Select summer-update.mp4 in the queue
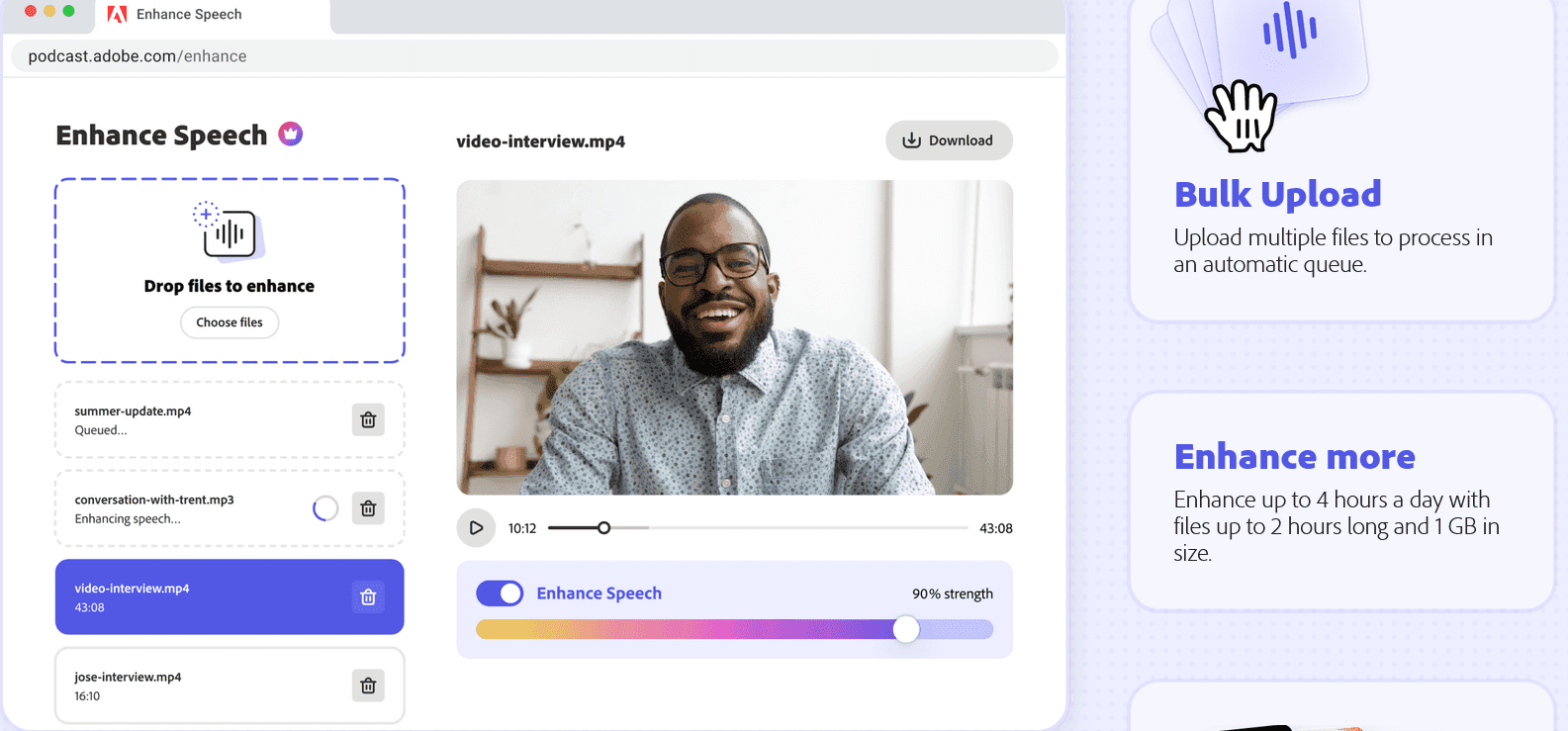The height and width of the screenshot is (731, 1568). click(x=230, y=419)
